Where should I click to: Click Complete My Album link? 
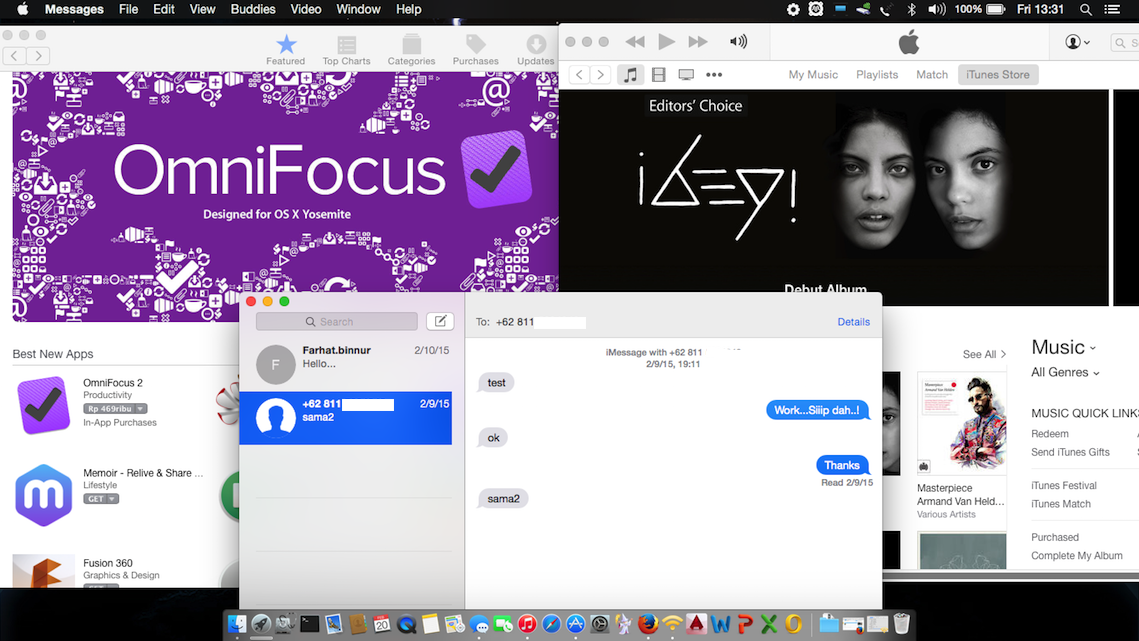click(x=1077, y=555)
